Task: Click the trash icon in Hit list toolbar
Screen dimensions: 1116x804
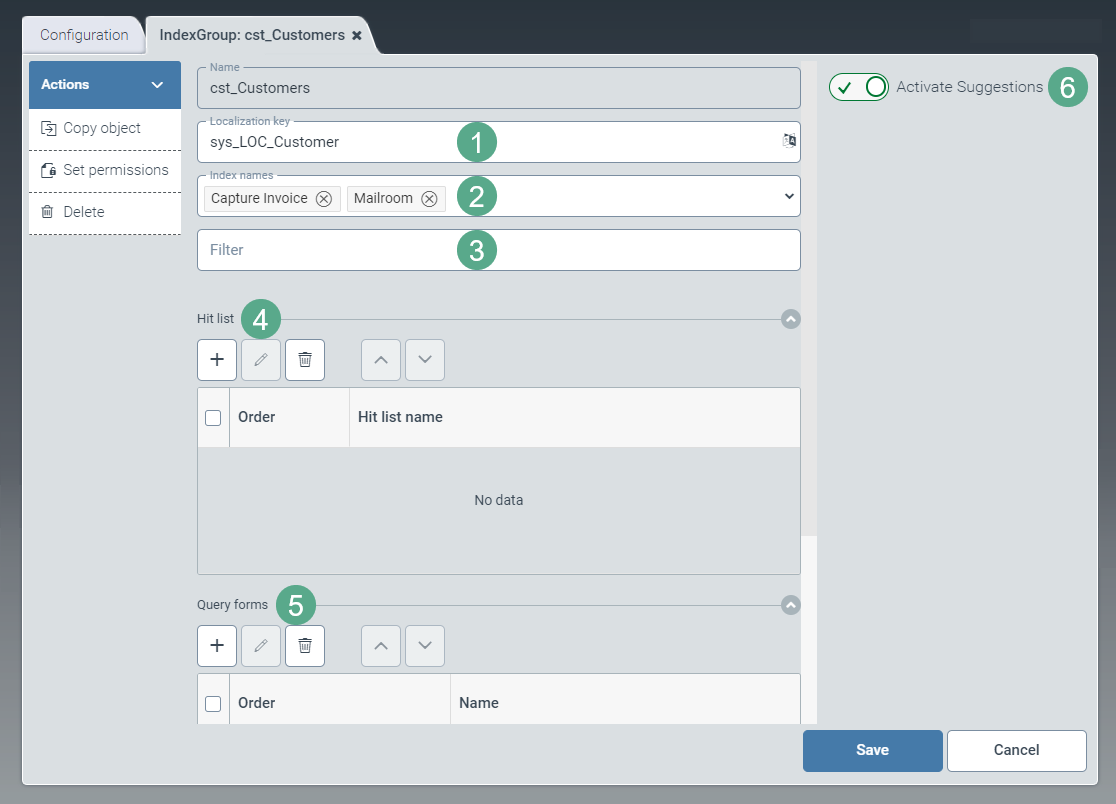Action: point(305,360)
